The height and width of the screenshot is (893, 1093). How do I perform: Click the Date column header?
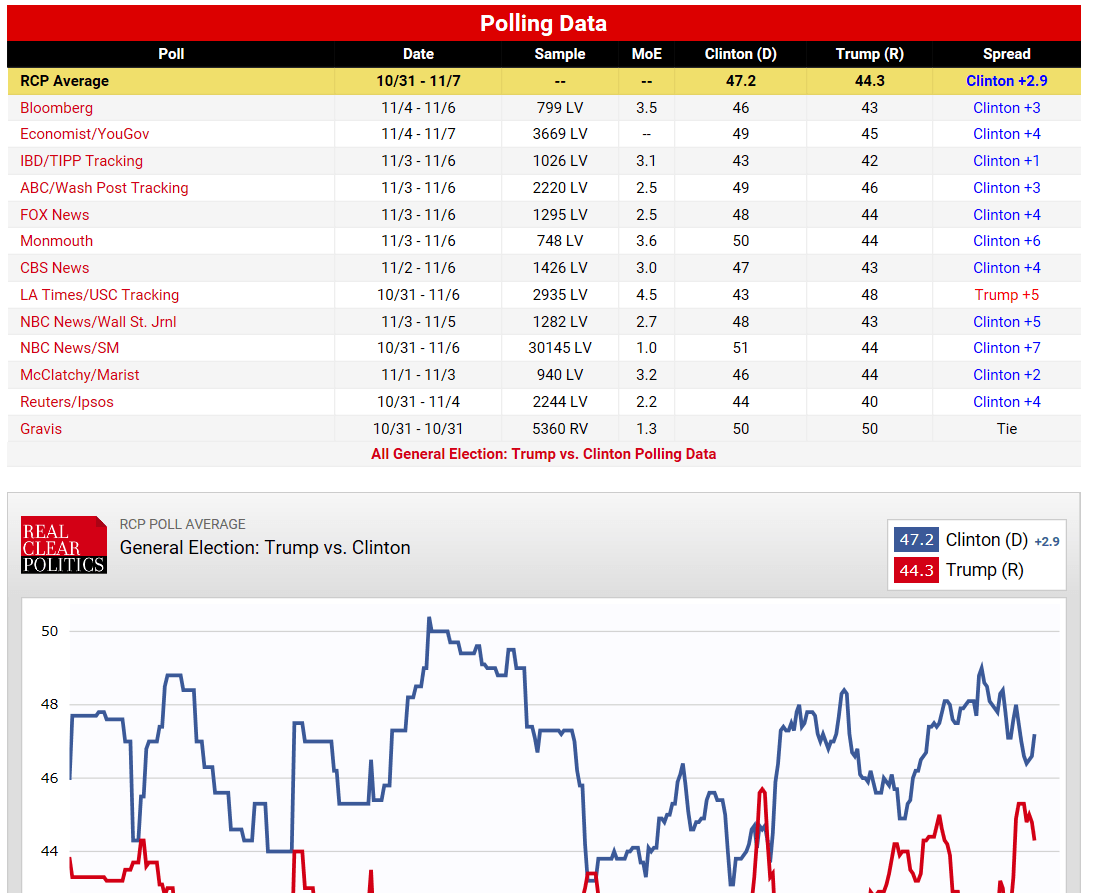(418, 54)
